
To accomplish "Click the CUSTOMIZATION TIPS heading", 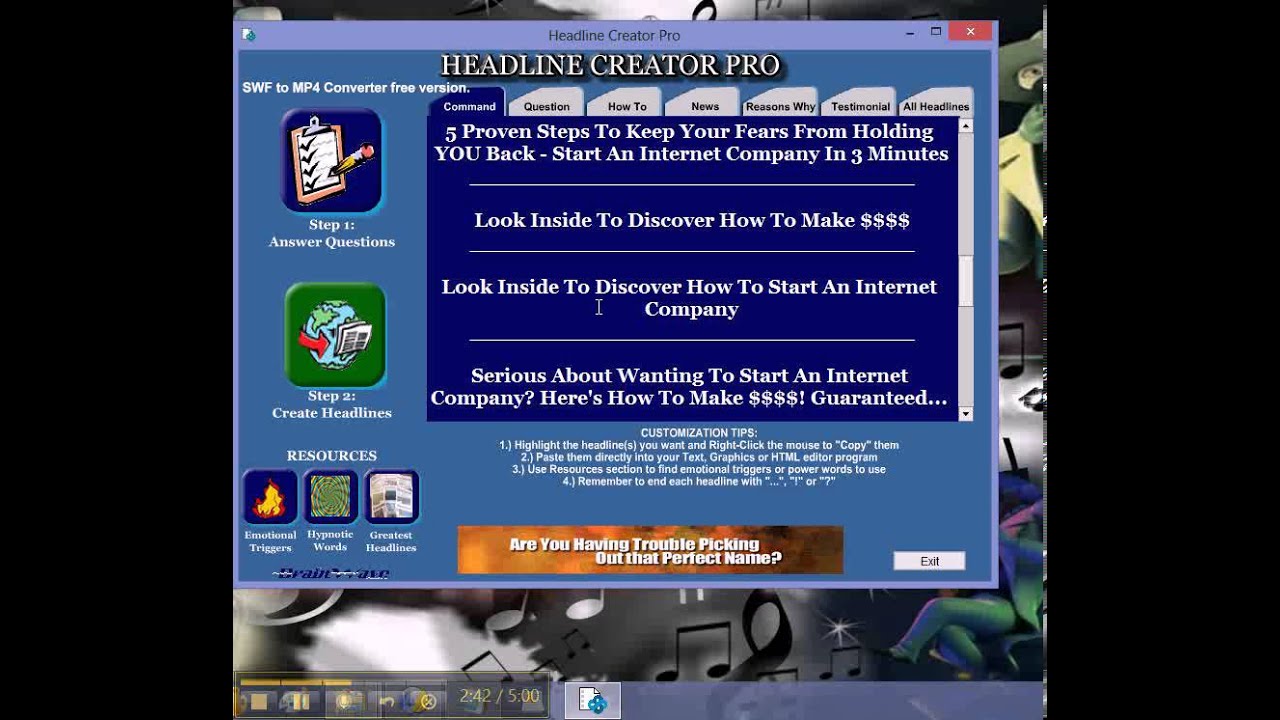I will [x=699, y=433].
